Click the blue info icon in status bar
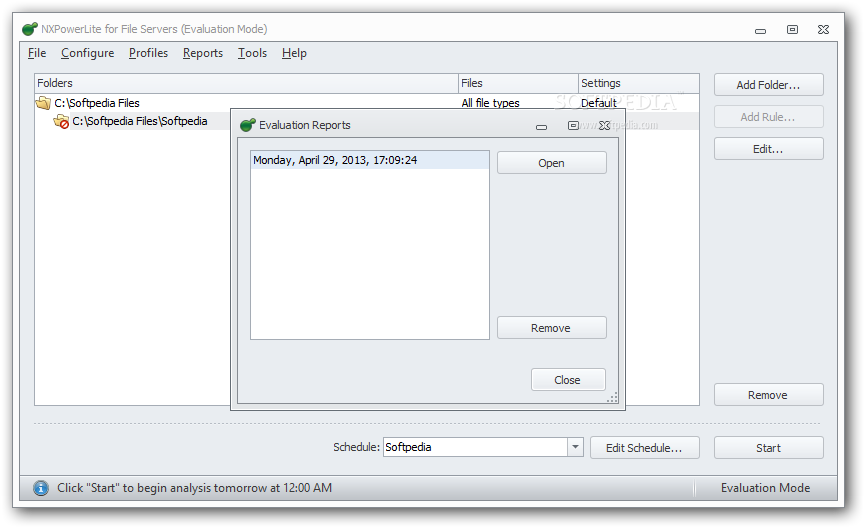The image size is (865, 528). [x=41, y=488]
